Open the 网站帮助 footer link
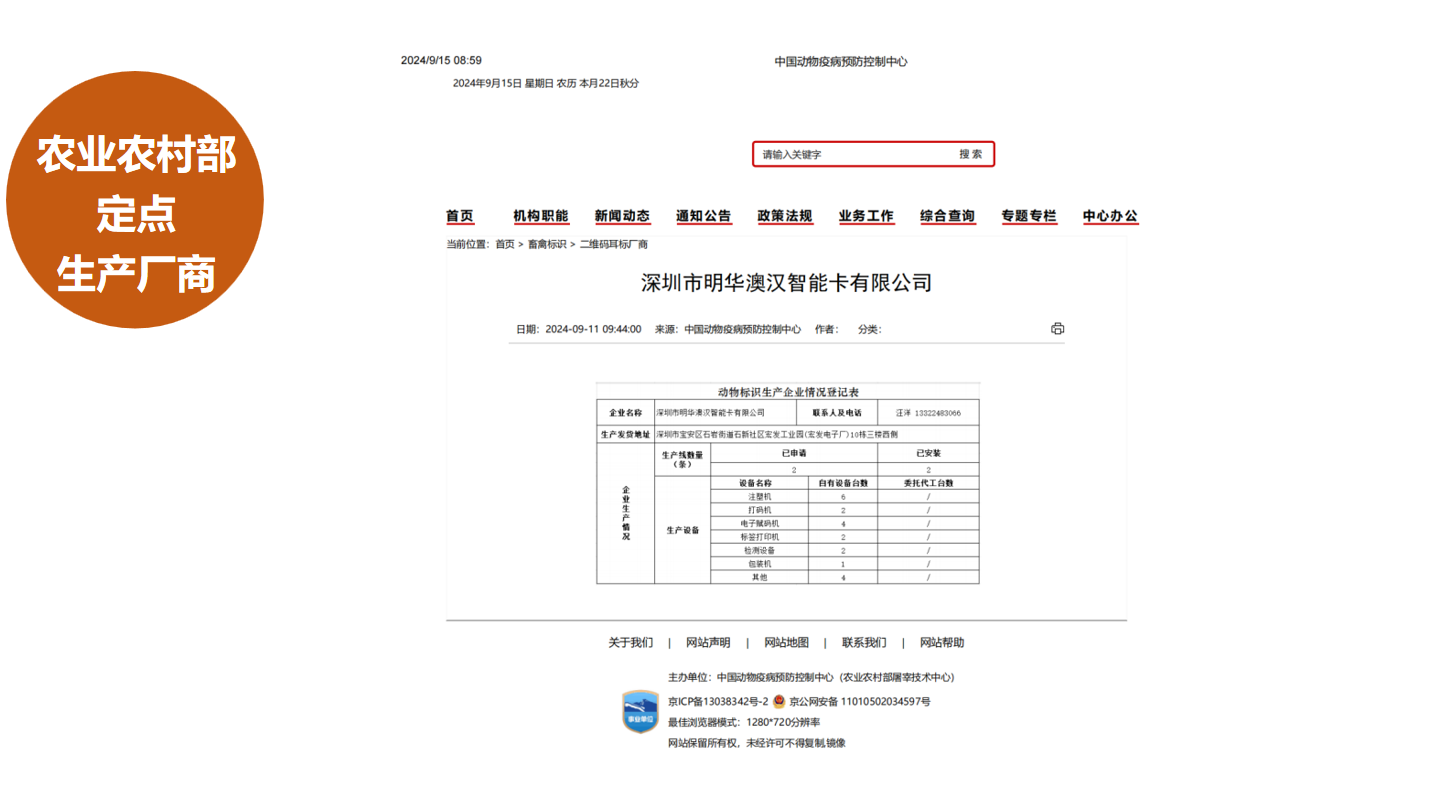 coord(942,643)
